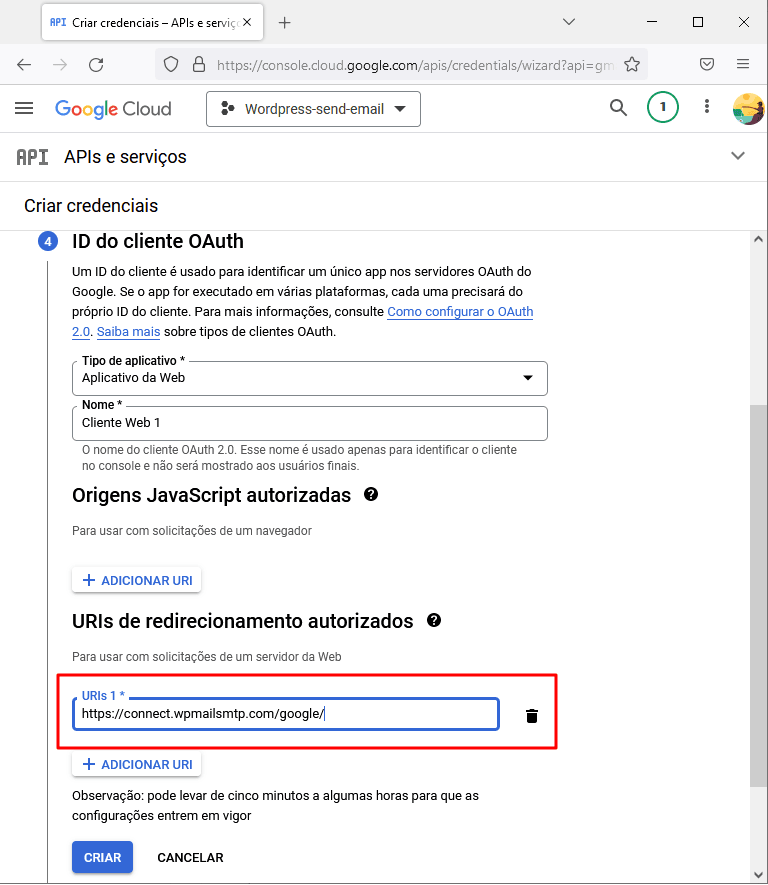Screen dimensions: 768x885
Task: Click the padlock site security icon
Action: (199, 64)
